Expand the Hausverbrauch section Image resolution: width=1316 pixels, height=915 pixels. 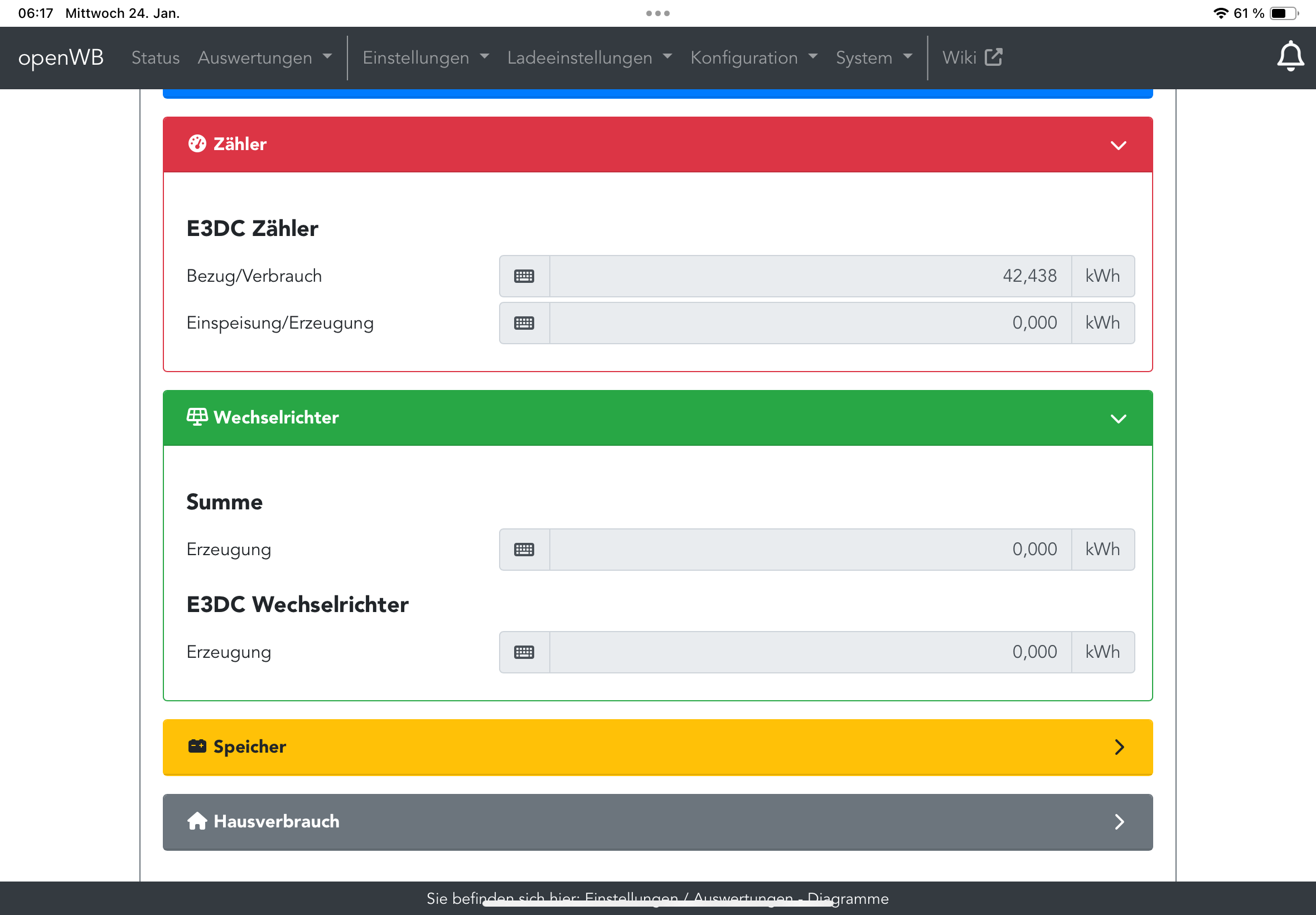1119,822
